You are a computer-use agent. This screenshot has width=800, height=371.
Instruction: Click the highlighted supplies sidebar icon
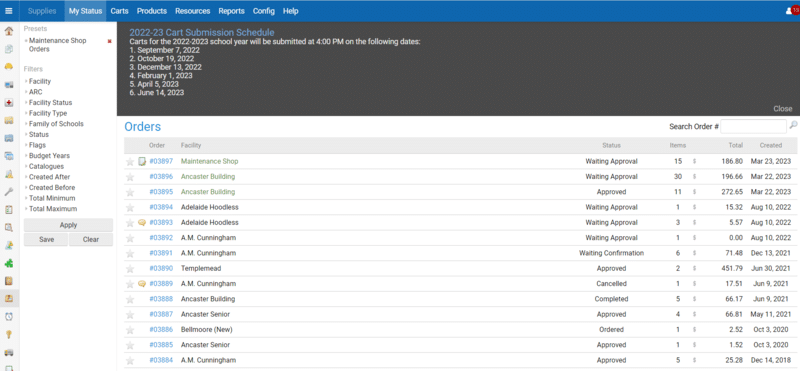pos(9,299)
